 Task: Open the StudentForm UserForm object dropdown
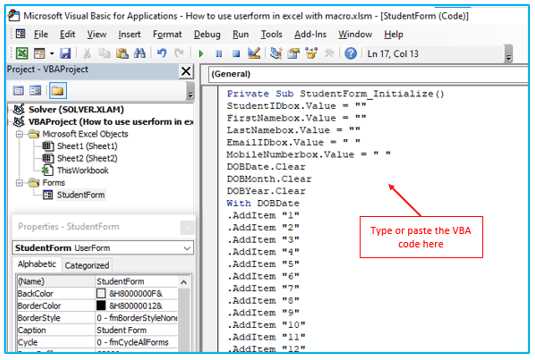(187, 248)
